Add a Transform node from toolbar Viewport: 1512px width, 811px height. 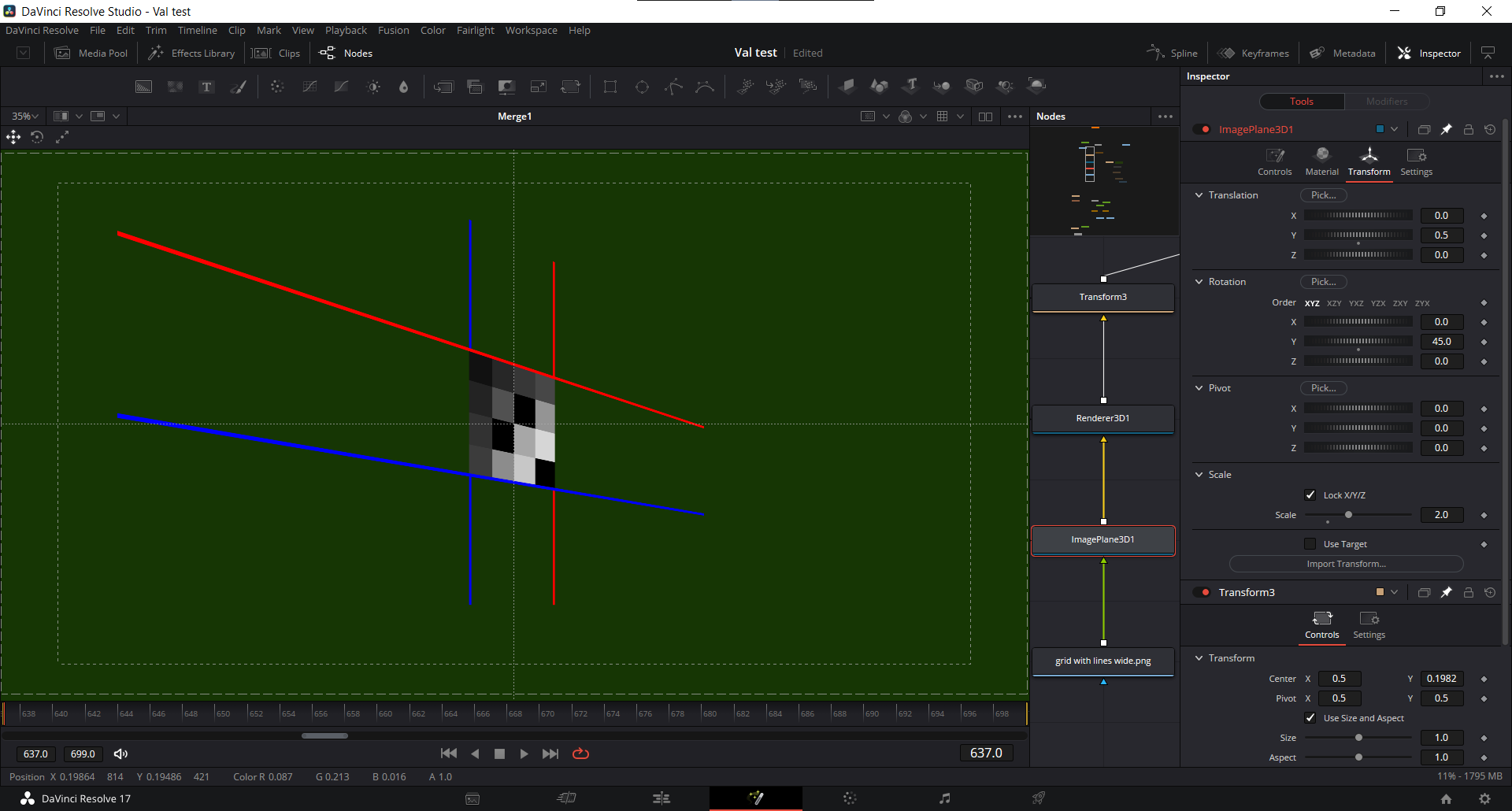(570, 87)
